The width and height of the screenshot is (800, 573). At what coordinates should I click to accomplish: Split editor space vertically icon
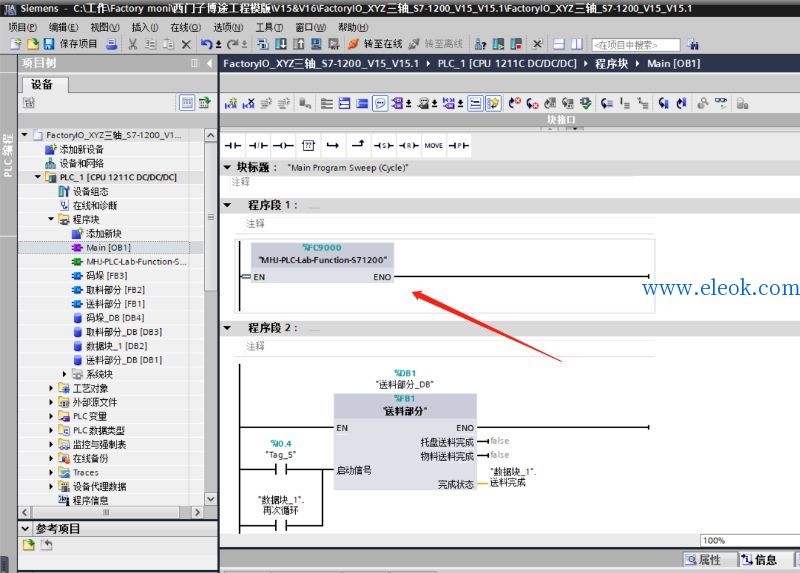577,44
